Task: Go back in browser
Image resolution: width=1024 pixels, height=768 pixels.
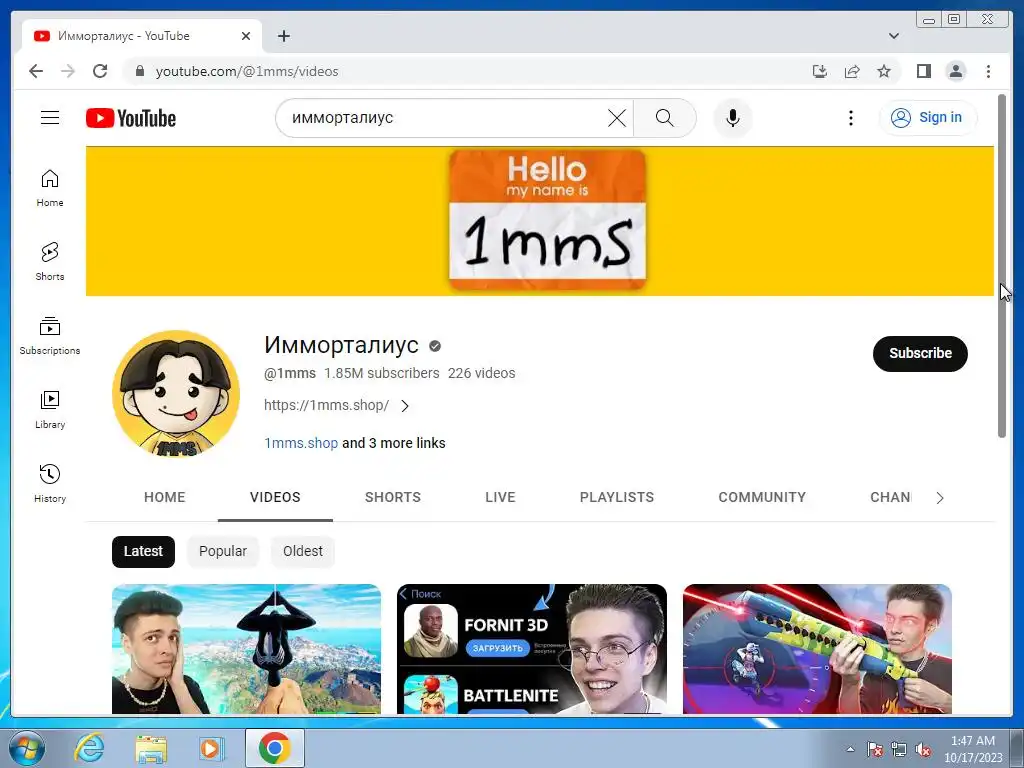Action: click(36, 71)
